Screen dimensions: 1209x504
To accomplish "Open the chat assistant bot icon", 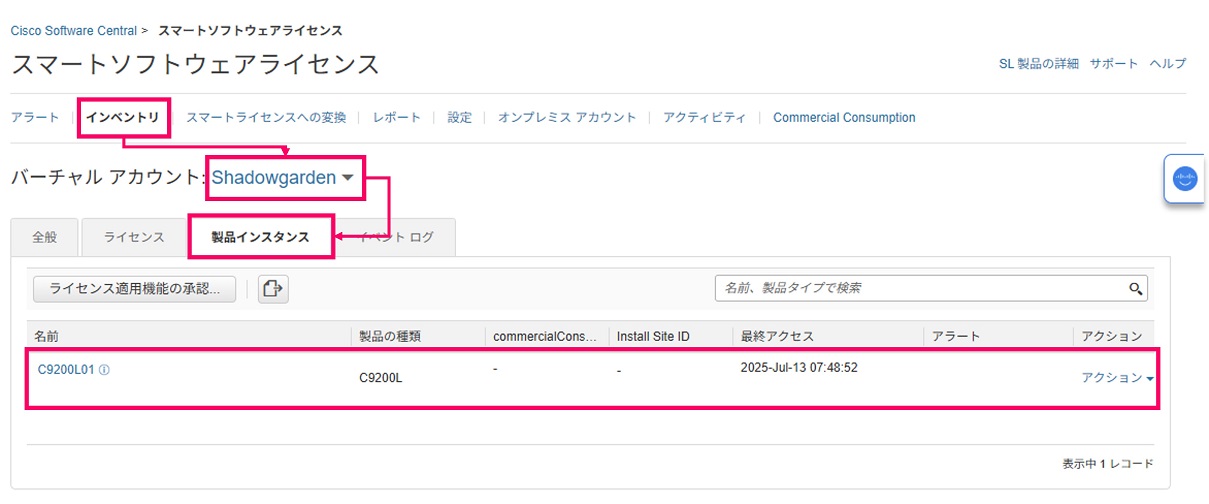I will tap(1185, 180).
